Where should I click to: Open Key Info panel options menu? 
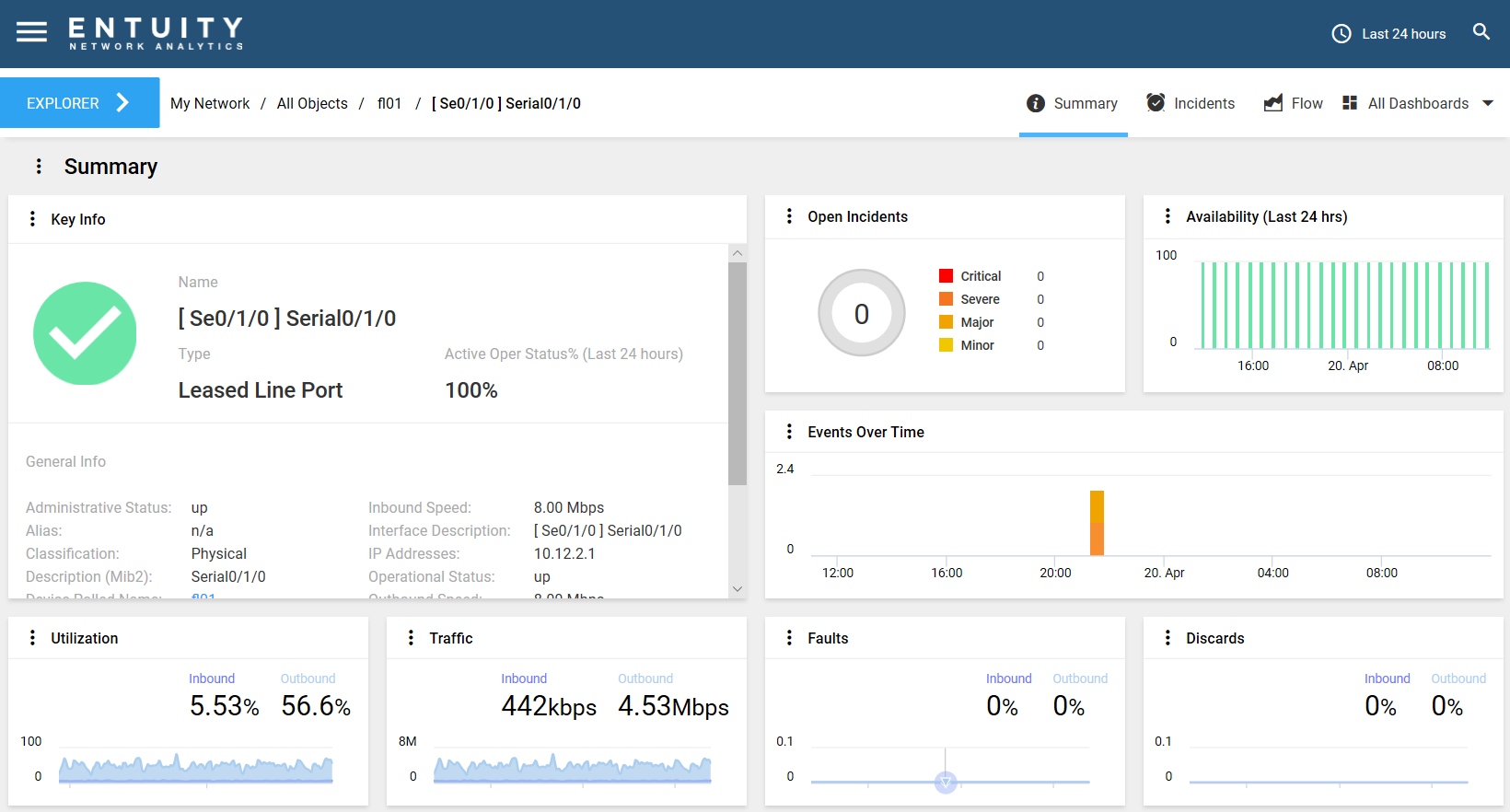pos(32,219)
